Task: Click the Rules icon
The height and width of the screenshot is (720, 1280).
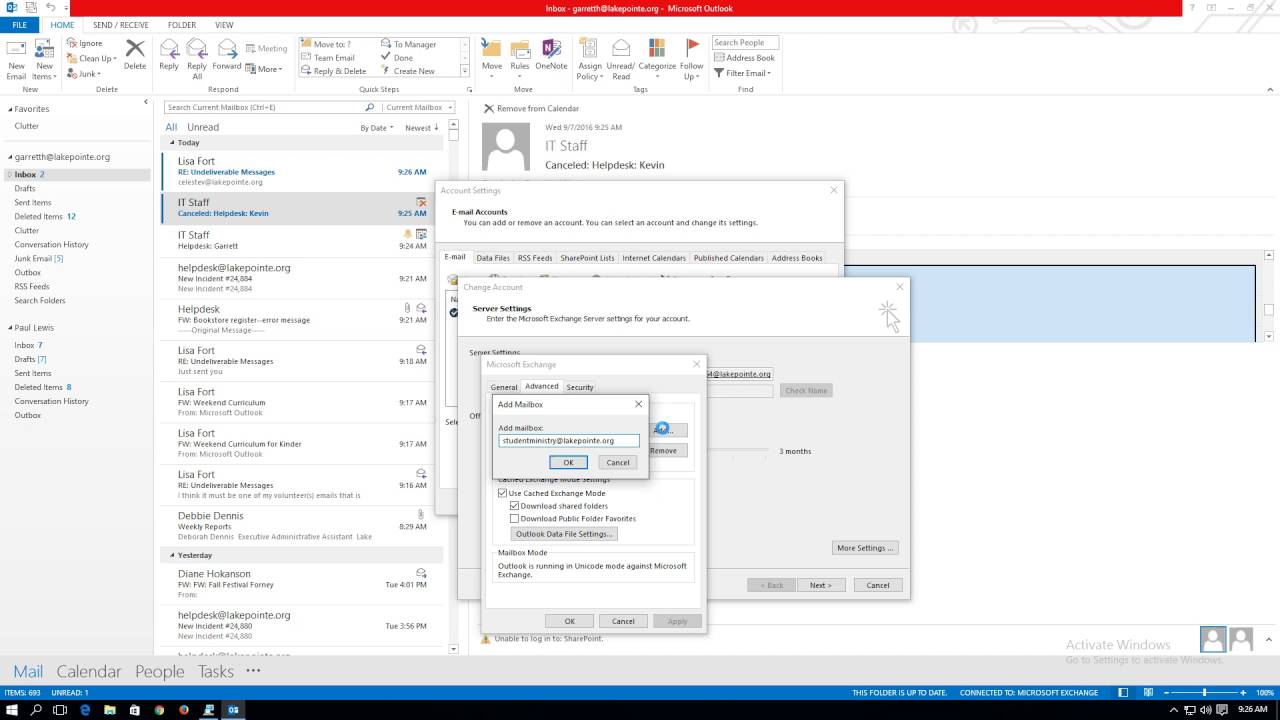Action: (520, 49)
